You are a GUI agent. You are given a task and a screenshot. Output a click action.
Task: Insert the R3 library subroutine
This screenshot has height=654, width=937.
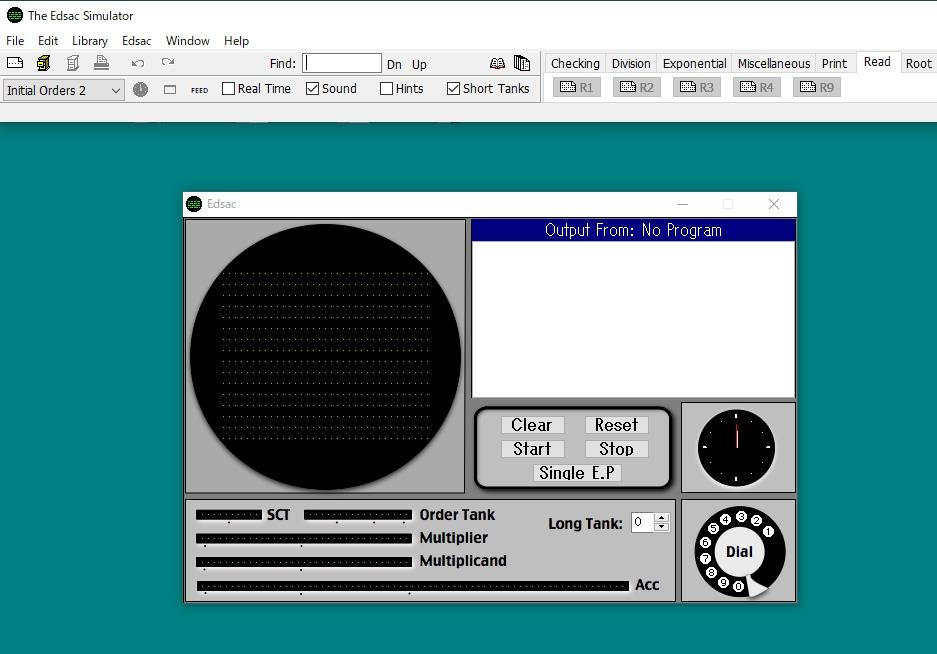(697, 87)
